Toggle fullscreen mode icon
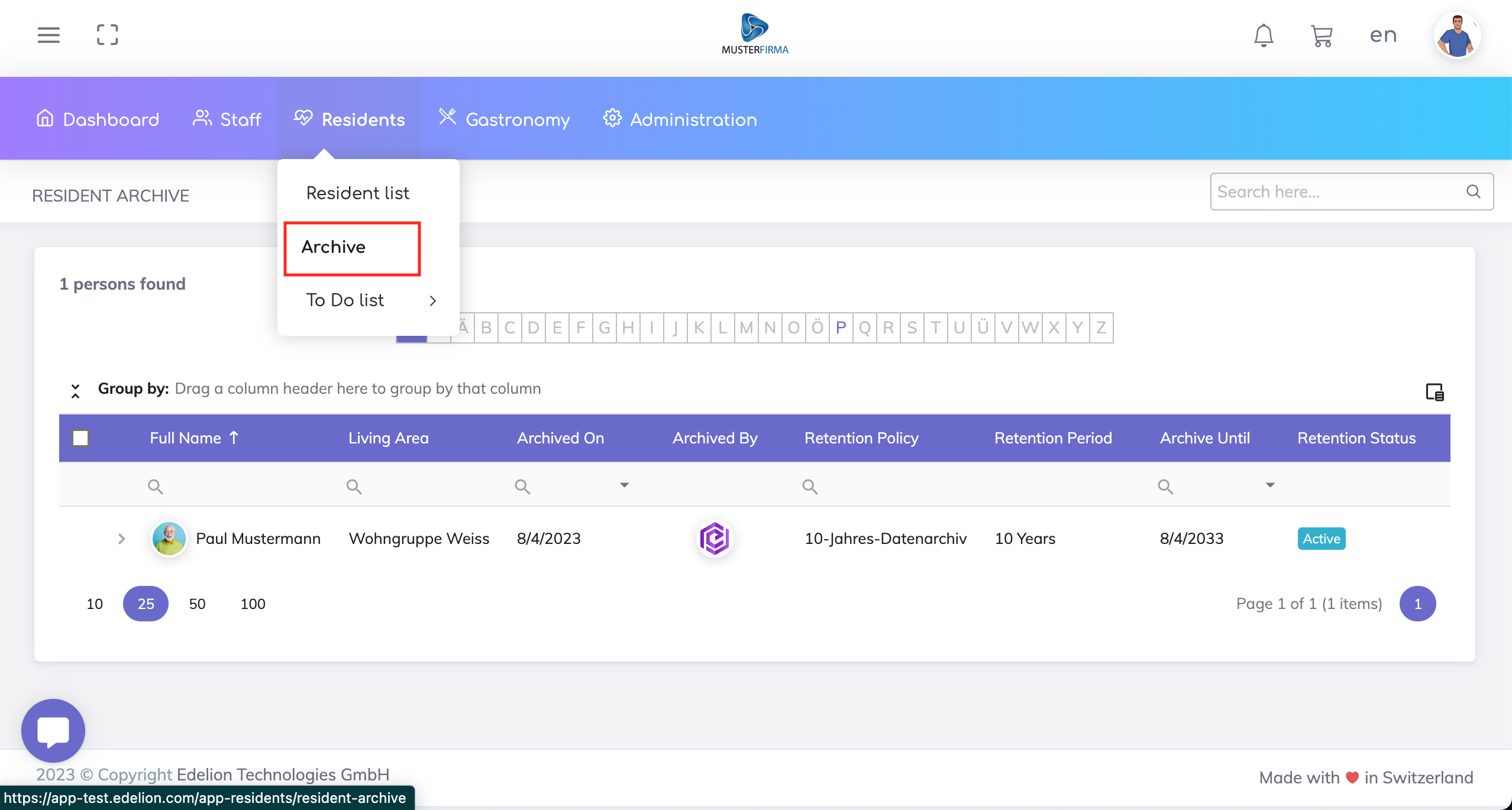This screenshot has height=810, width=1512. point(107,35)
